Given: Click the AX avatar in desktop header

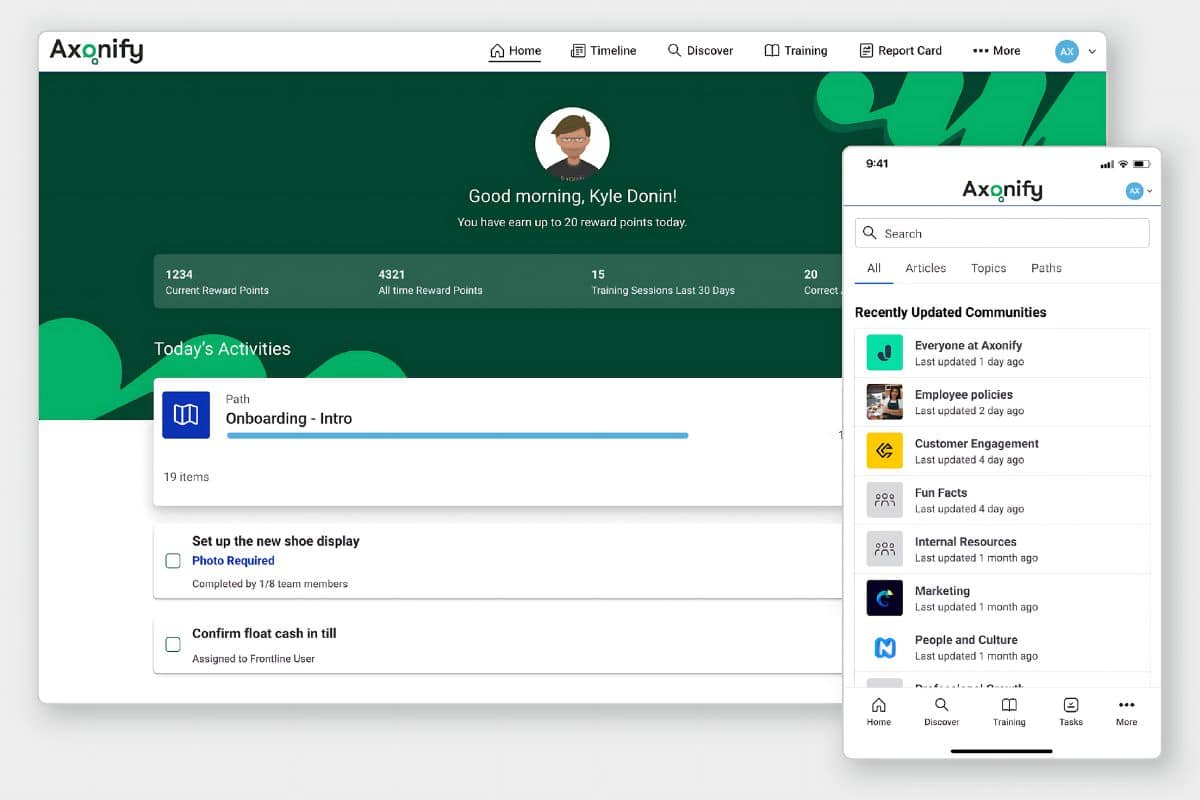Looking at the screenshot, I should 1067,51.
